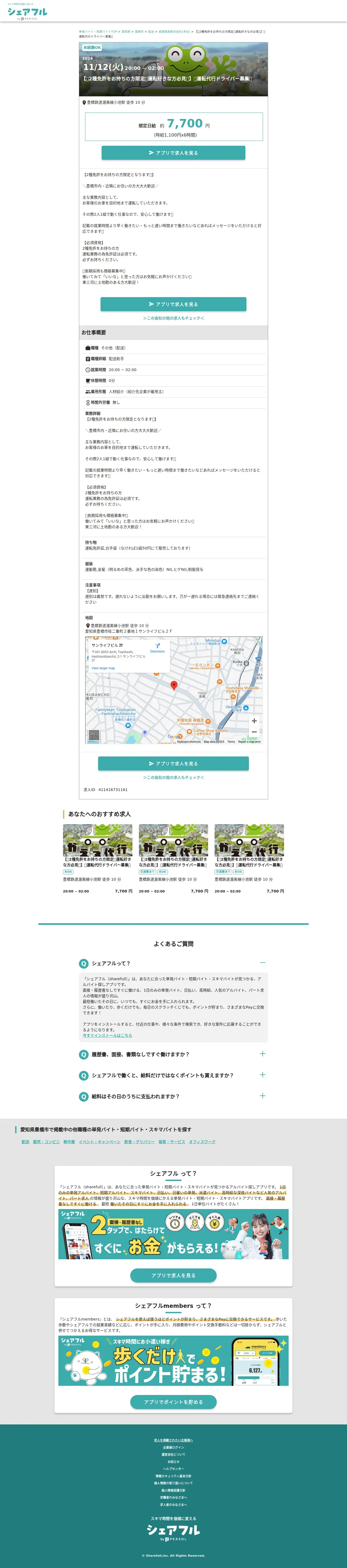Open the map Terms link

click(x=231, y=741)
